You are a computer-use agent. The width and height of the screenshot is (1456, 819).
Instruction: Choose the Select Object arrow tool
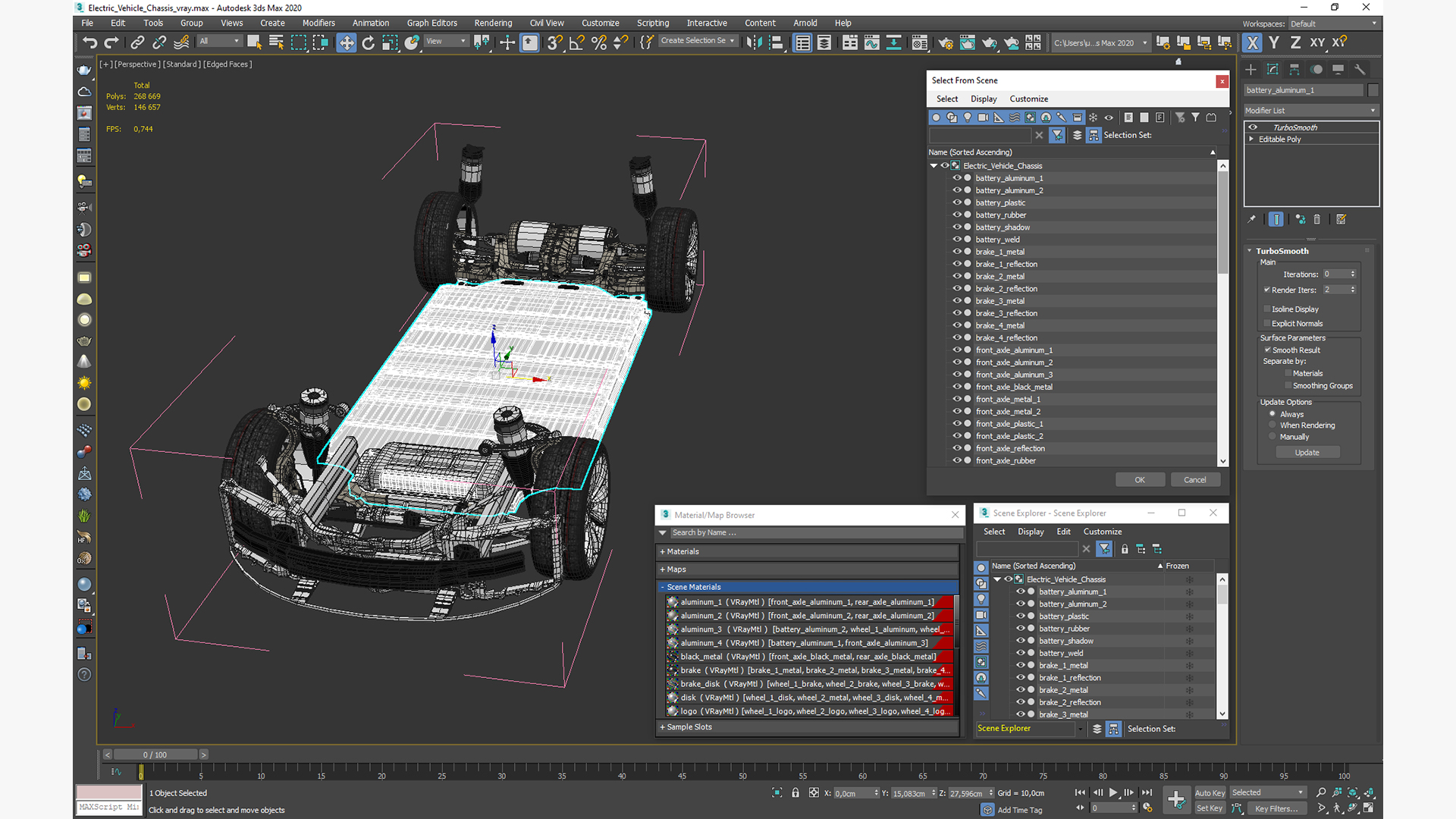[x=254, y=42]
